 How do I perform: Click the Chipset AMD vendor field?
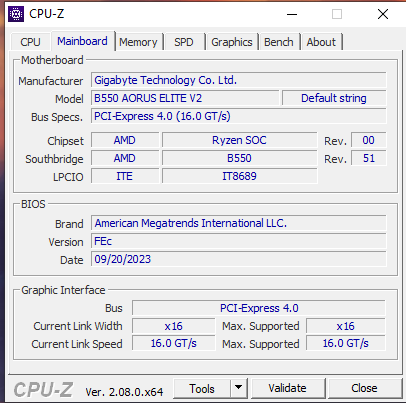click(x=125, y=140)
